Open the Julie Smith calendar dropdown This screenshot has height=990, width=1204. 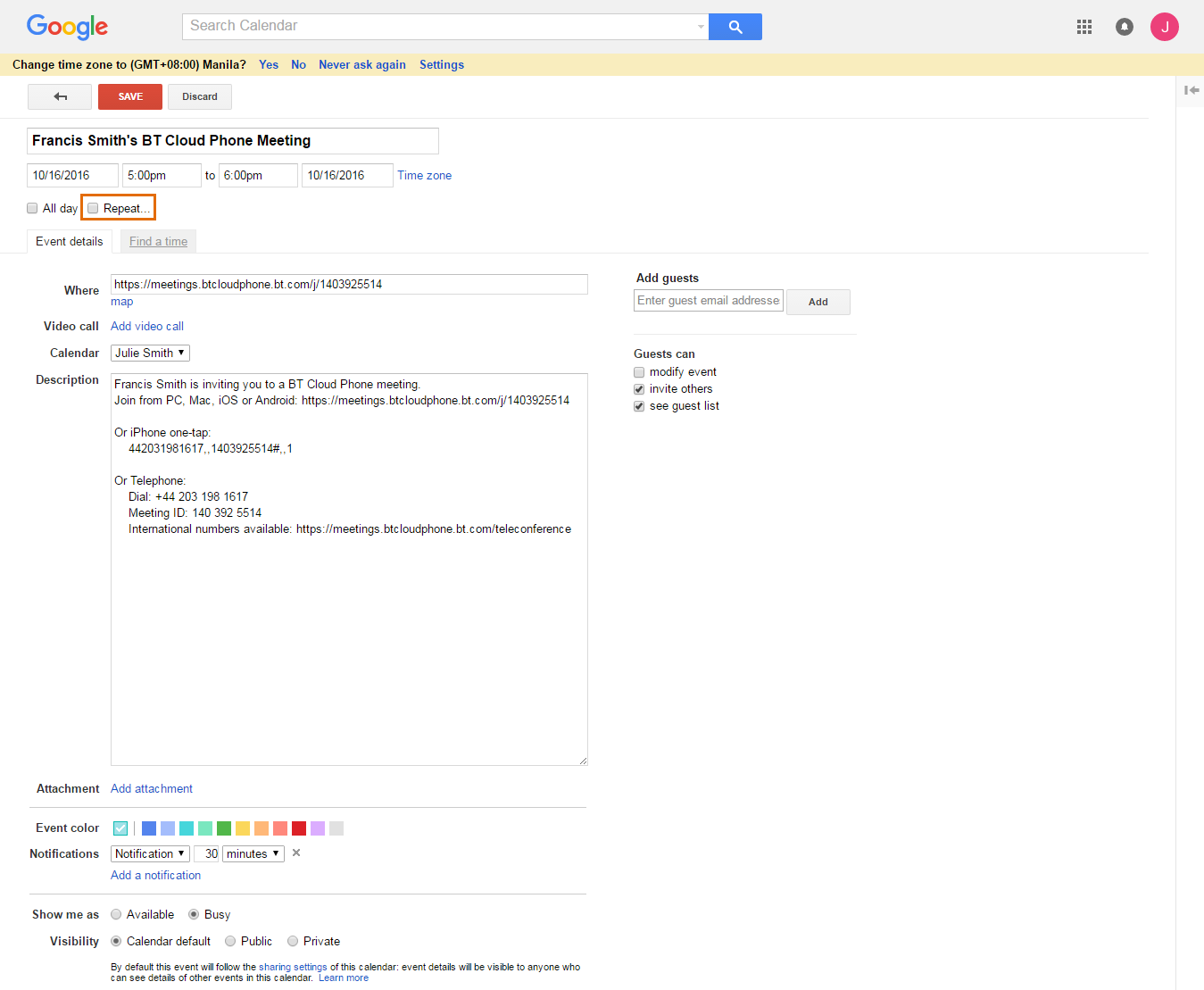[x=150, y=354]
